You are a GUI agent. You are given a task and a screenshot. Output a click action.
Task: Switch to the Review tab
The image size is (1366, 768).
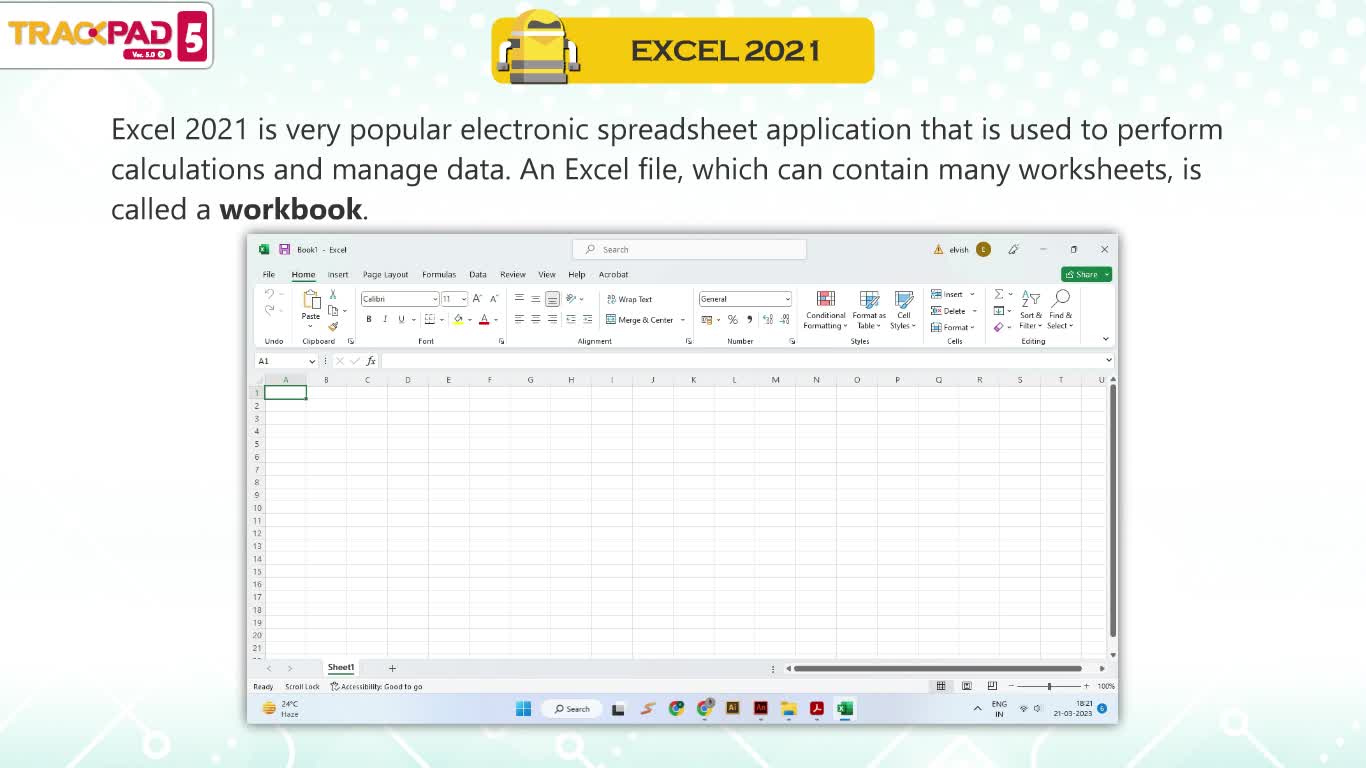[513, 274]
